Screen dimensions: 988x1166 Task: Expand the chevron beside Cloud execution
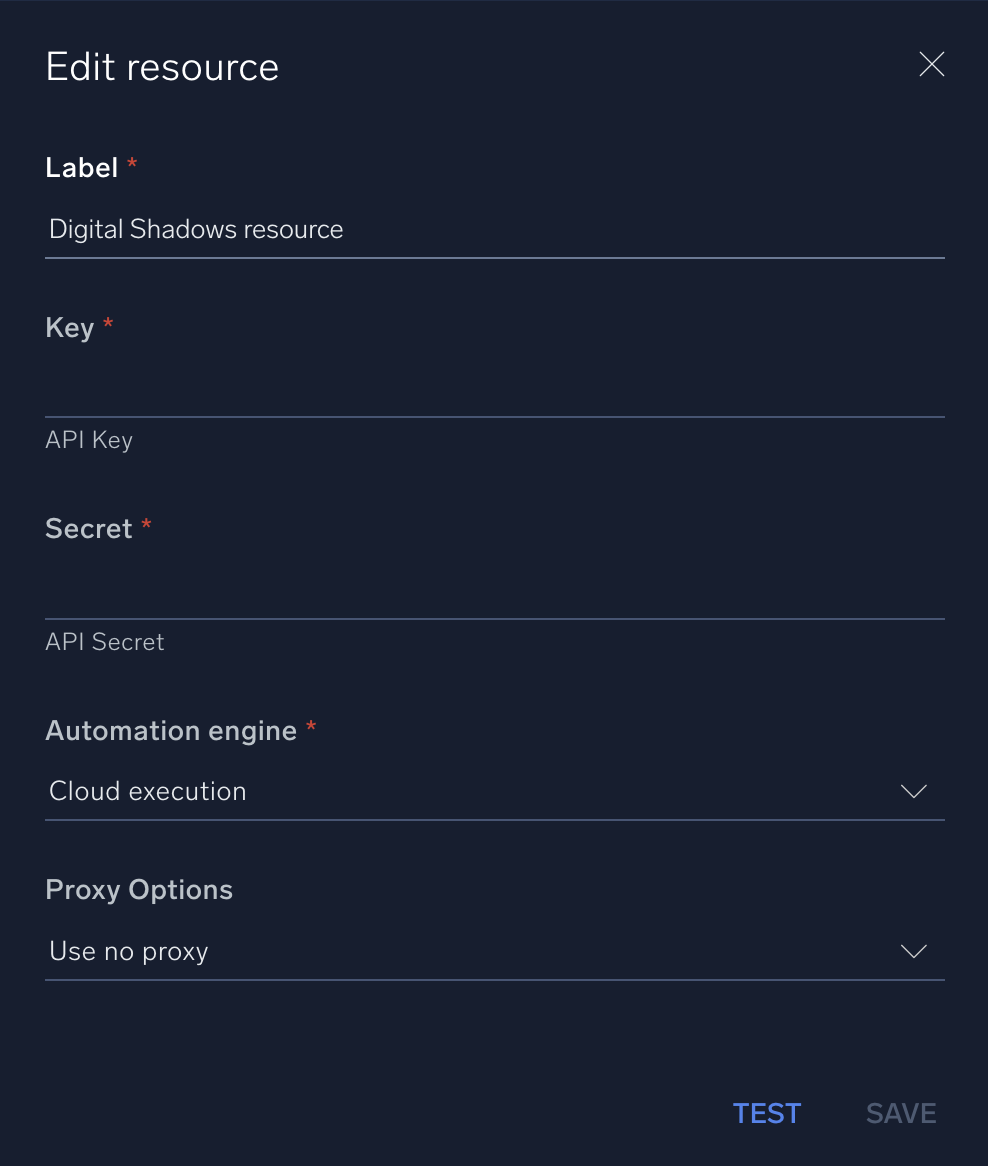(x=914, y=792)
